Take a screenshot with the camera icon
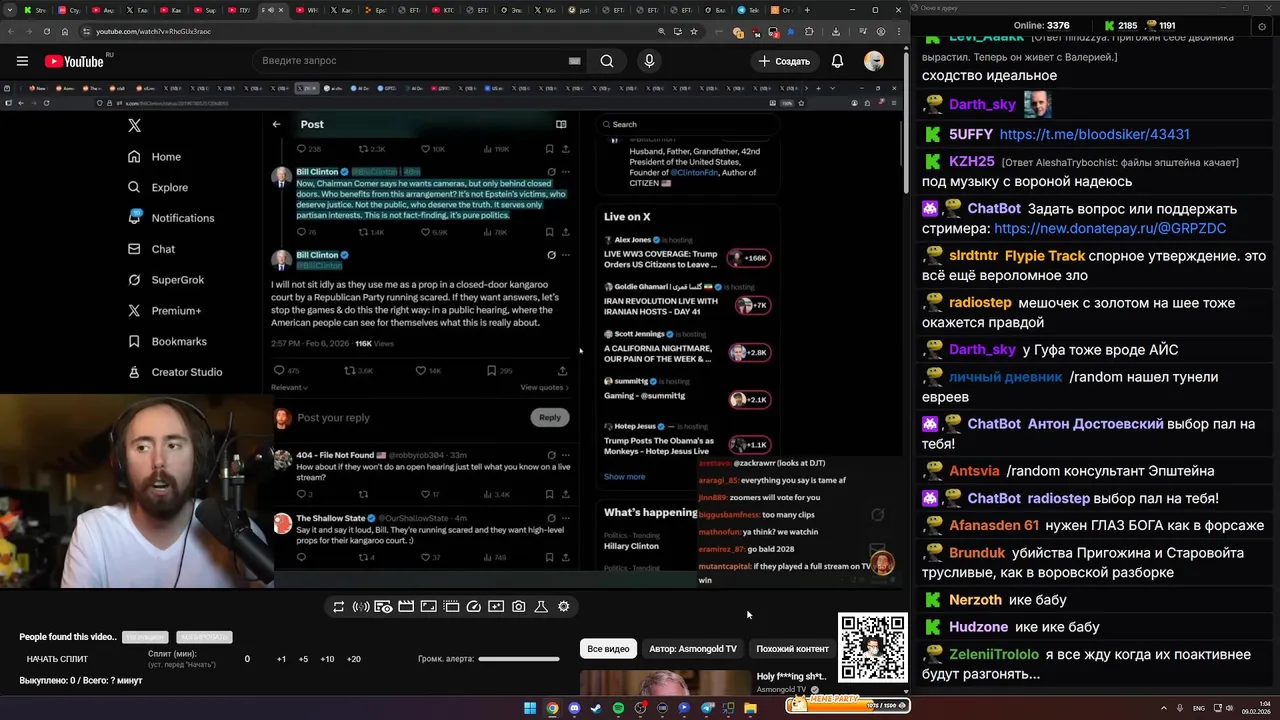This screenshot has width=1280, height=720. coord(518,607)
